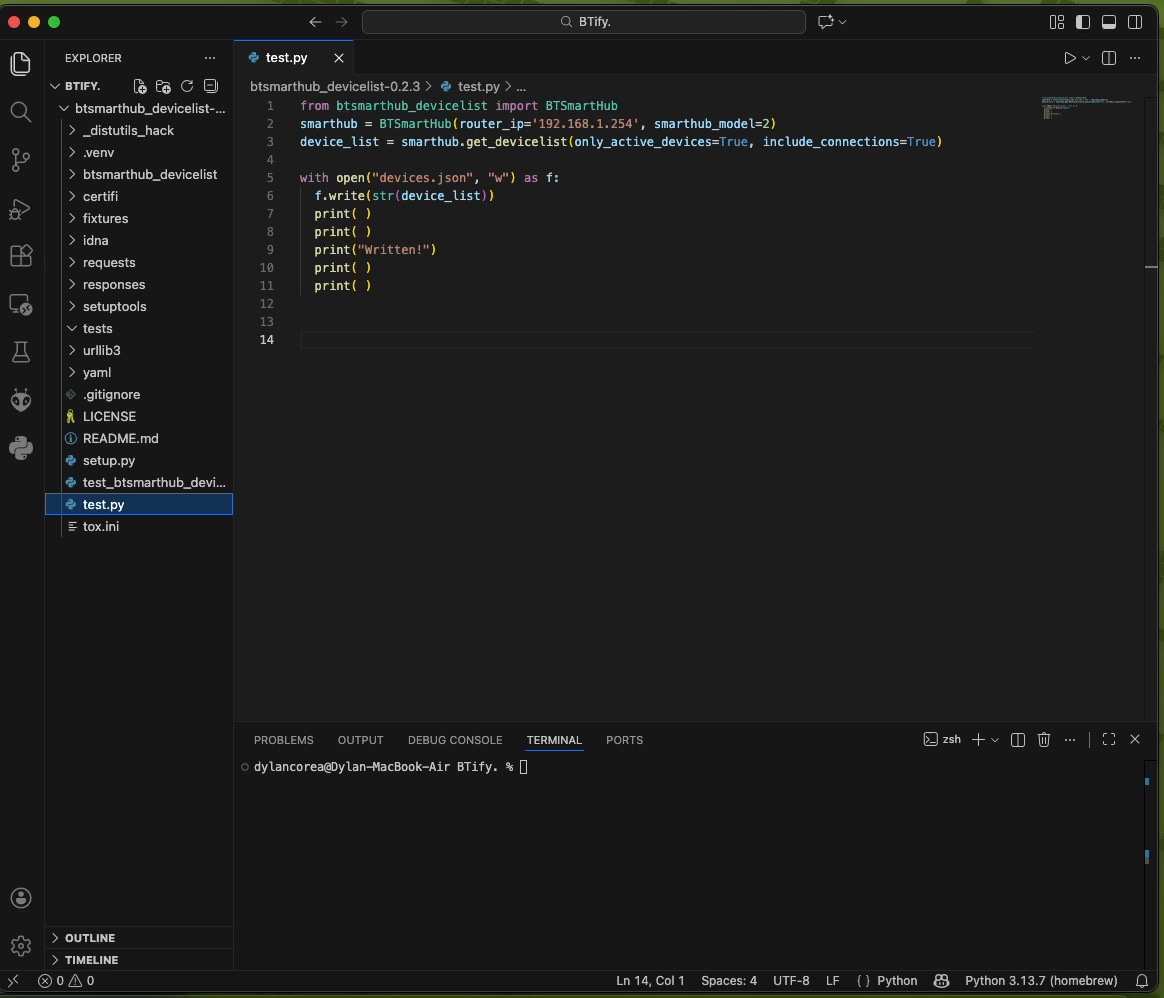This screenshot has width=1164, height=998.
Task: Click the BTify. command center search box
Action: tap(584, 22)
